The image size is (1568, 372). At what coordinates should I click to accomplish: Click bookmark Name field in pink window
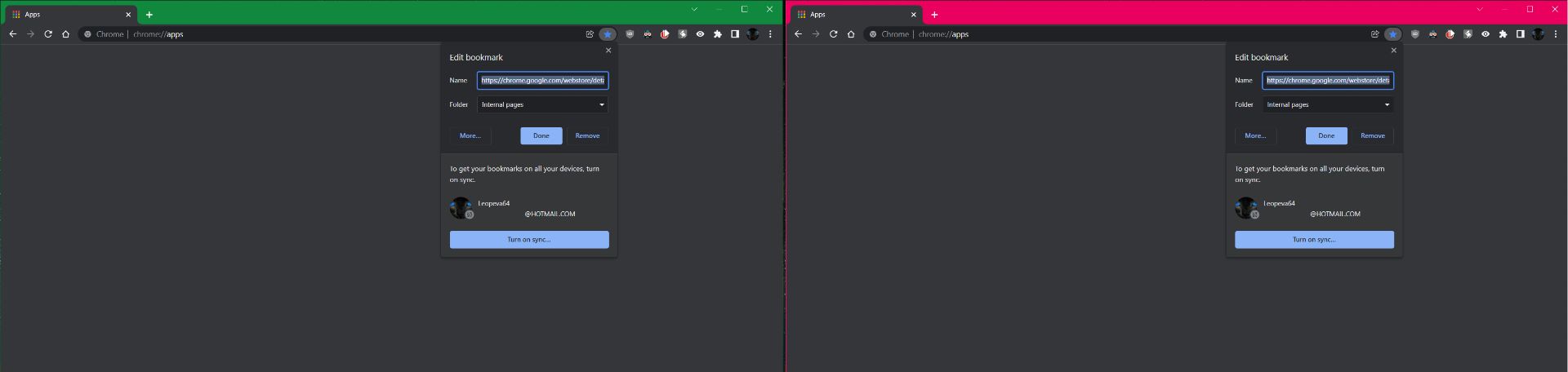(x=1329, y=81)
